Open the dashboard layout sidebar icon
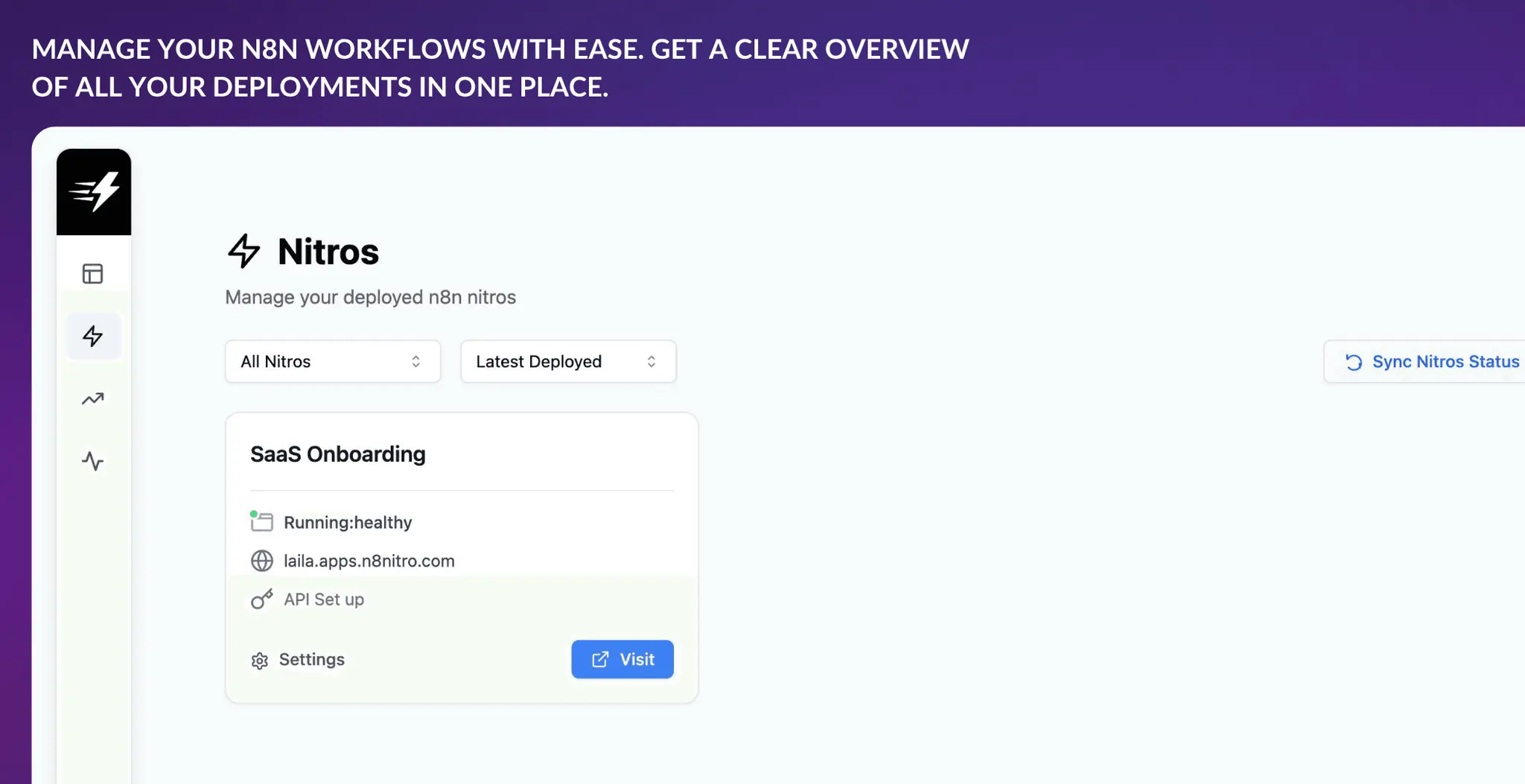 coord(92,274)
